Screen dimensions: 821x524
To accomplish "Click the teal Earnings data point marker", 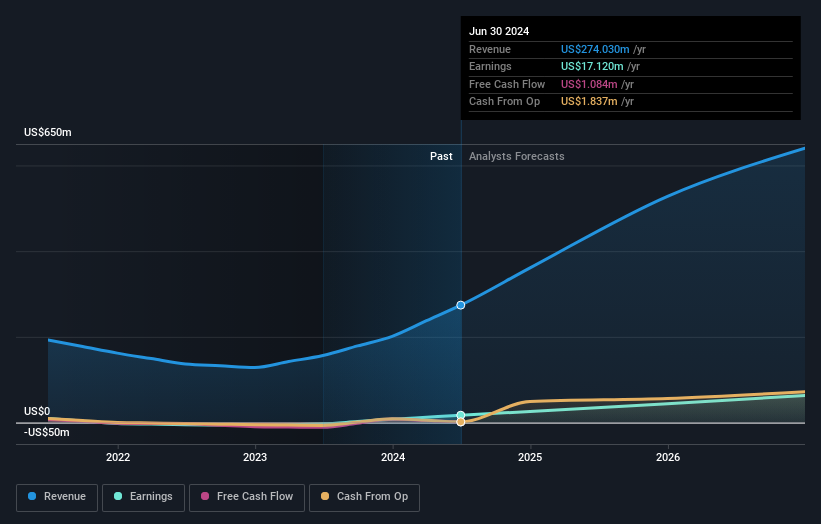I will pyautogui.click(x=461, y=415).
